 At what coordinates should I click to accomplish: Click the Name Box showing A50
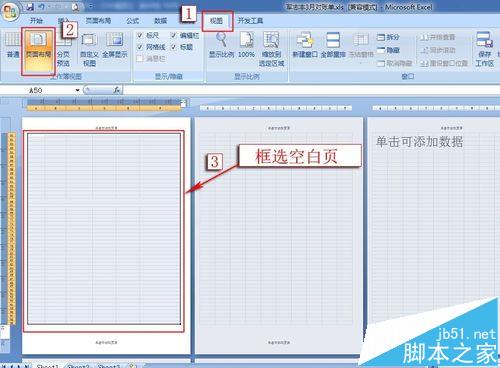pos(36,90)
